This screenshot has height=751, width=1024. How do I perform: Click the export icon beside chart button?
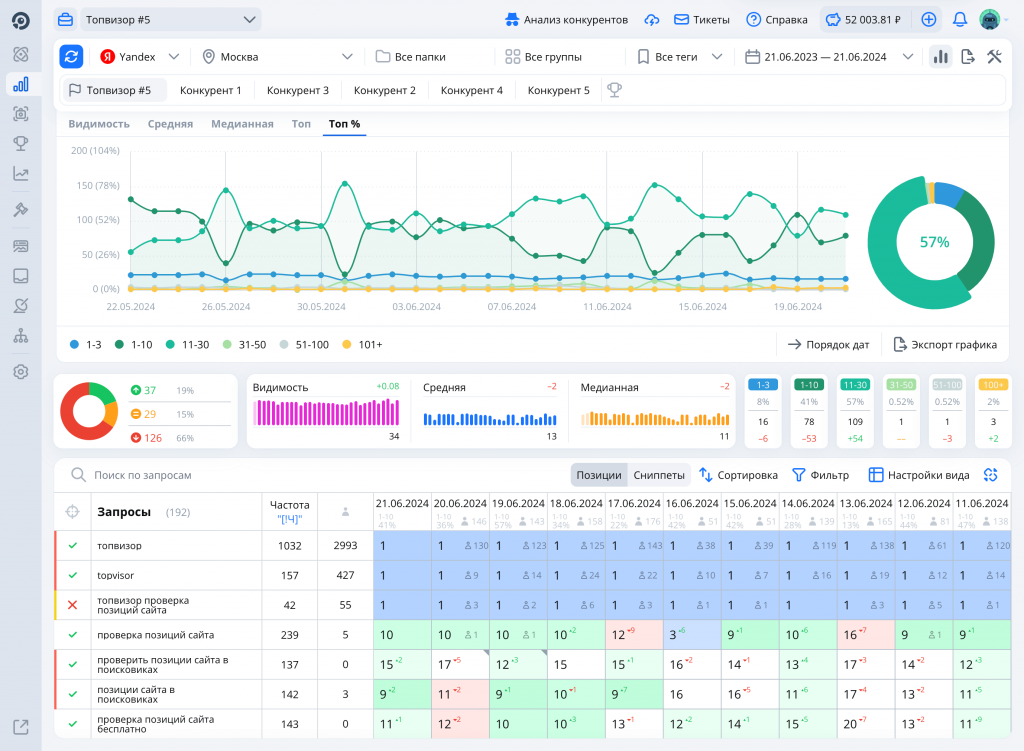tap(967, 57)
